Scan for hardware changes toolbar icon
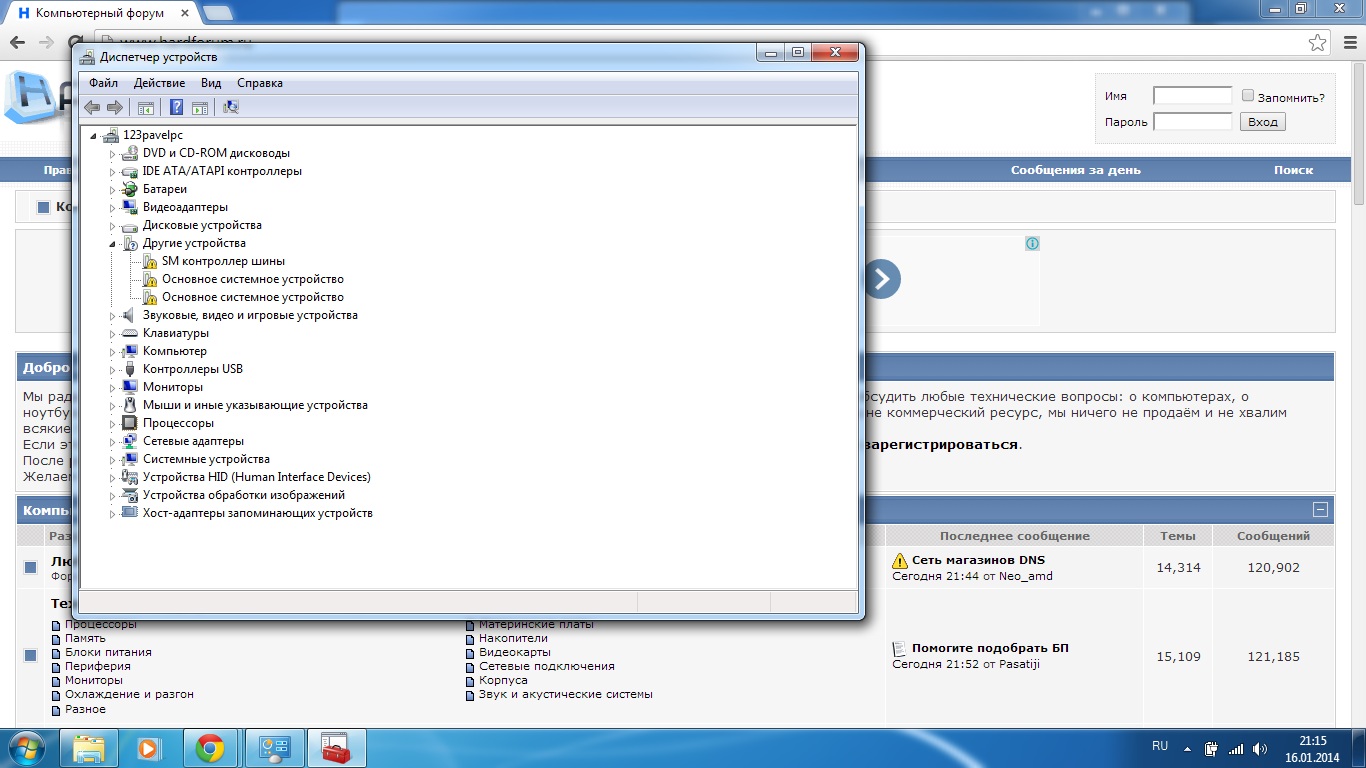This screenshot has width=1366, height=768. click(x=231, y=107)
